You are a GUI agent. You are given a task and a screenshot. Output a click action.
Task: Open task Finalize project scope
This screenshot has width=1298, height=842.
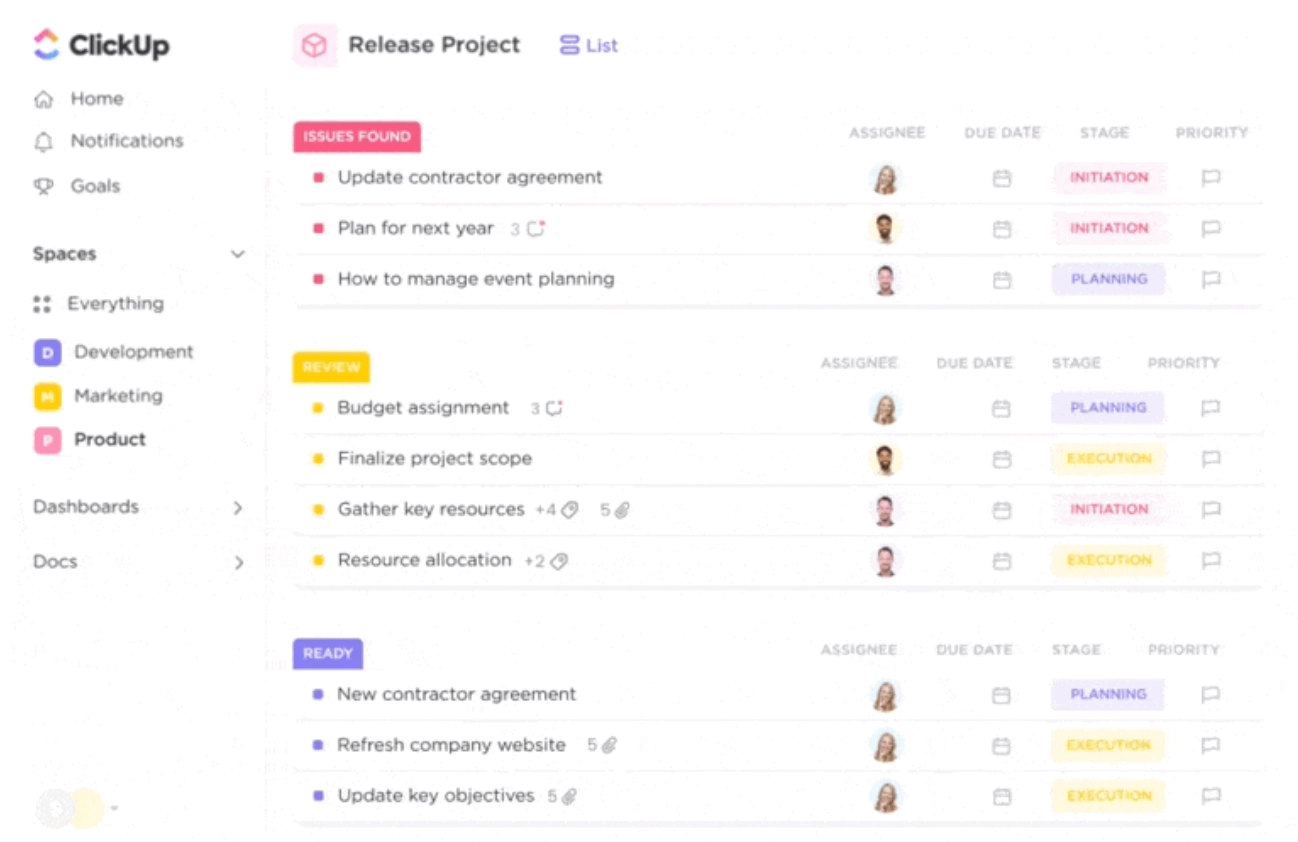pyautogui.click(x=435, y=459)
